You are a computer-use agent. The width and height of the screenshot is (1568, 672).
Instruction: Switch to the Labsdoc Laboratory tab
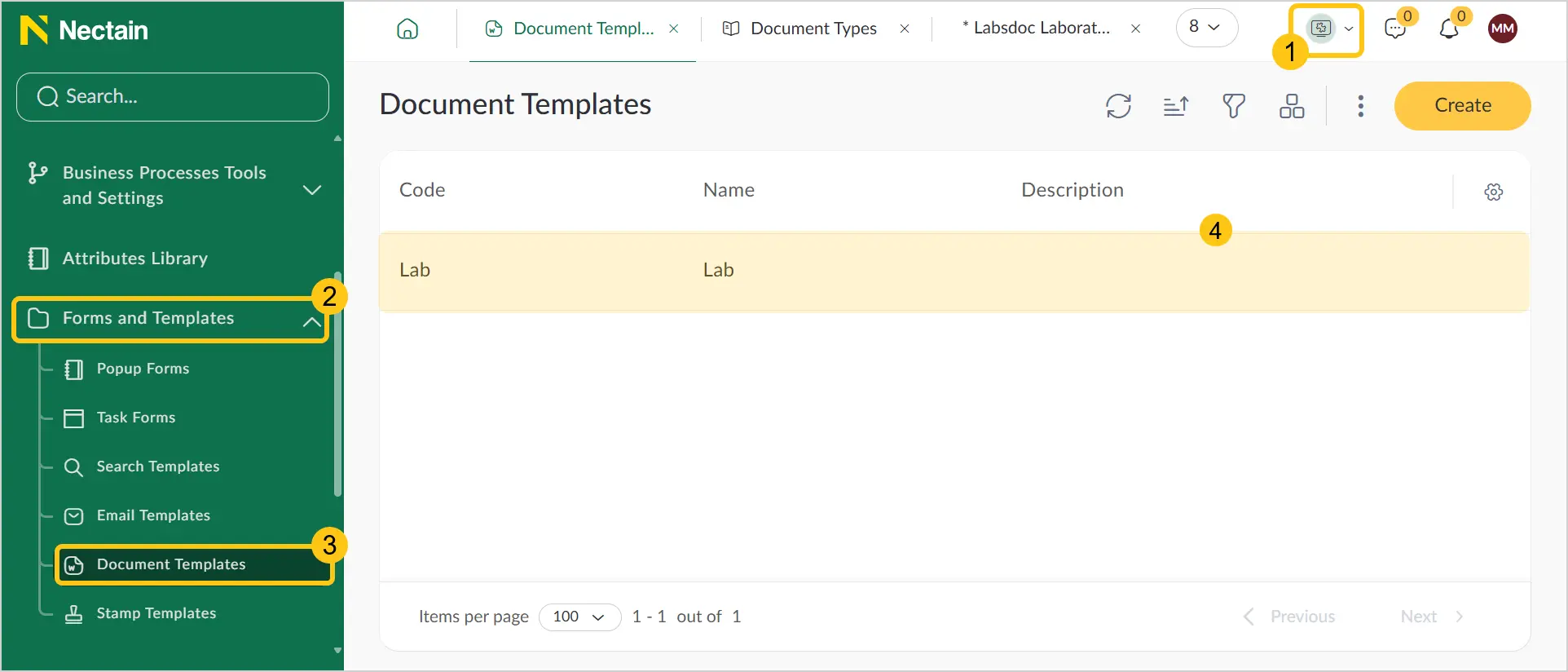(x=1036, y=29)
